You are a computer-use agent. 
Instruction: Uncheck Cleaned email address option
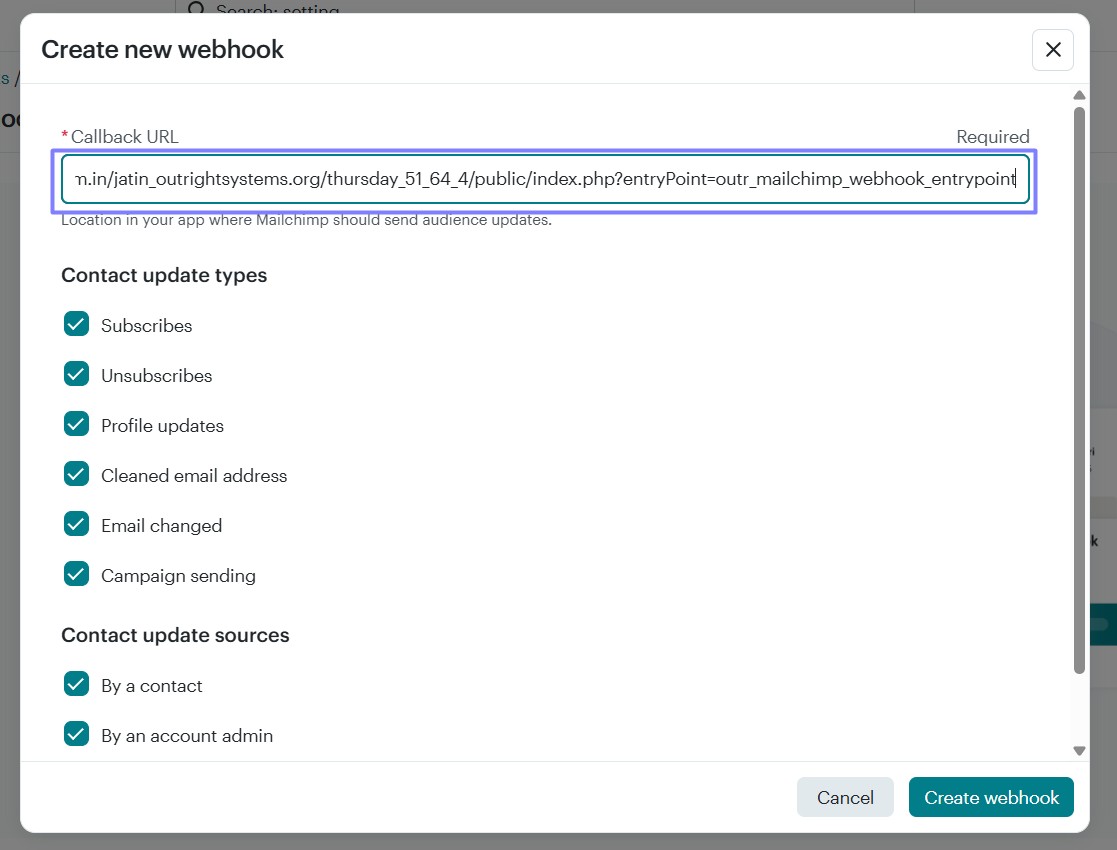coord(77,474)
